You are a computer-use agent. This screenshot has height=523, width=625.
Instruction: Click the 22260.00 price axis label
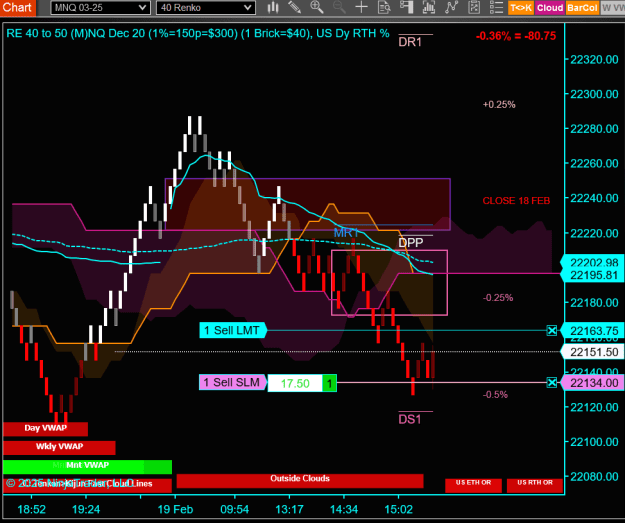click(x=594, y=163)
